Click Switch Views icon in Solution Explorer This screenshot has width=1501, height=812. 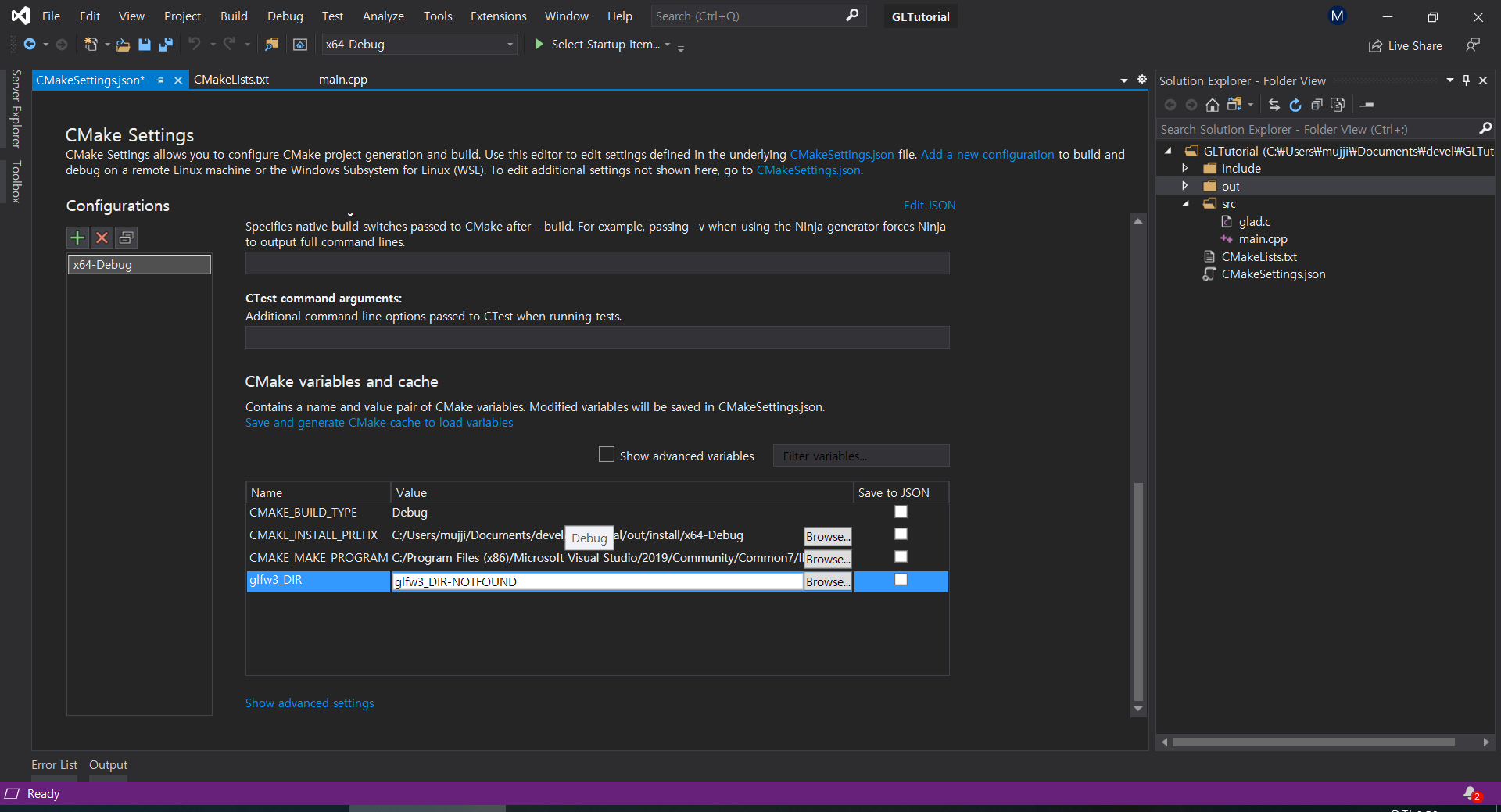tap(1234, 105)
